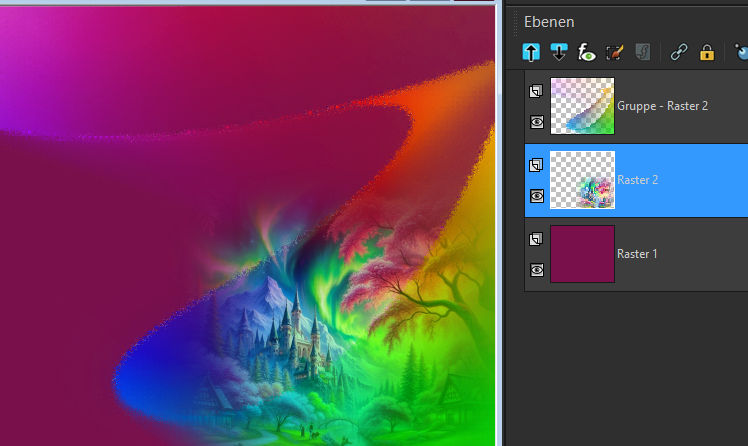Select layer name 'Raster 1'

pyautogui.click(x=637, y=254)
